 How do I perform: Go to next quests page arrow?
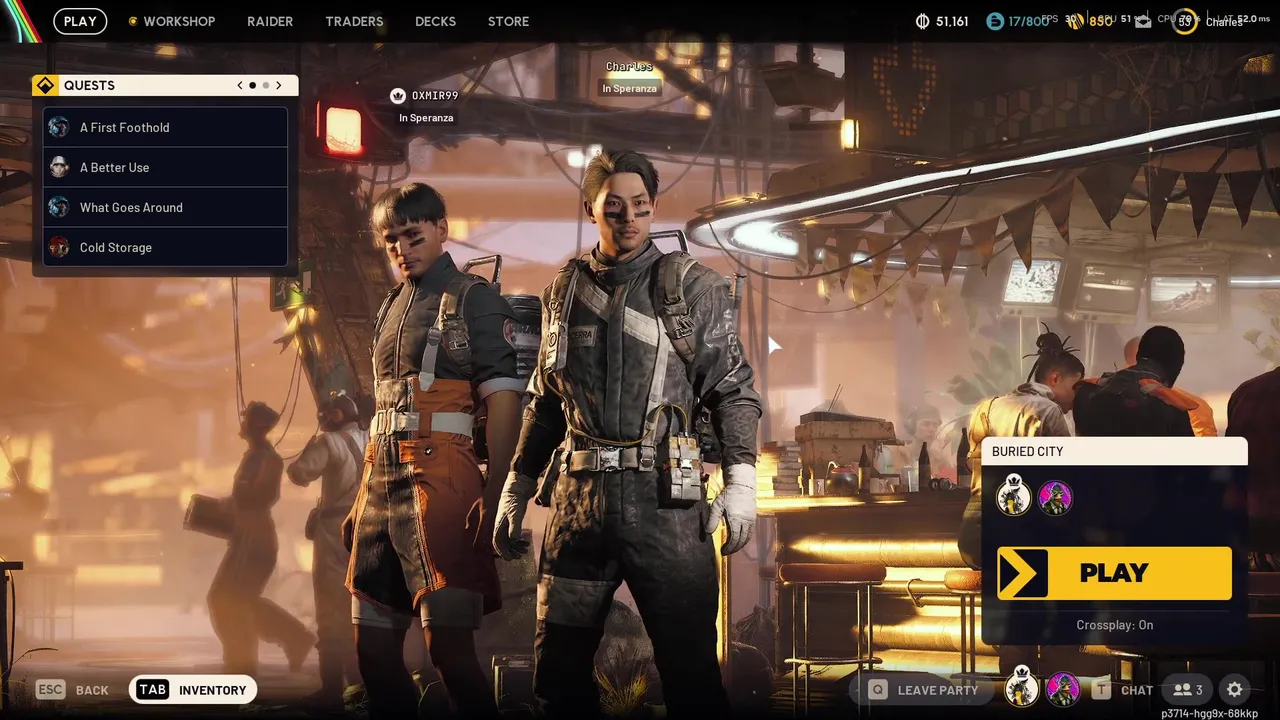pyautogui.click(x=279, y=85)
